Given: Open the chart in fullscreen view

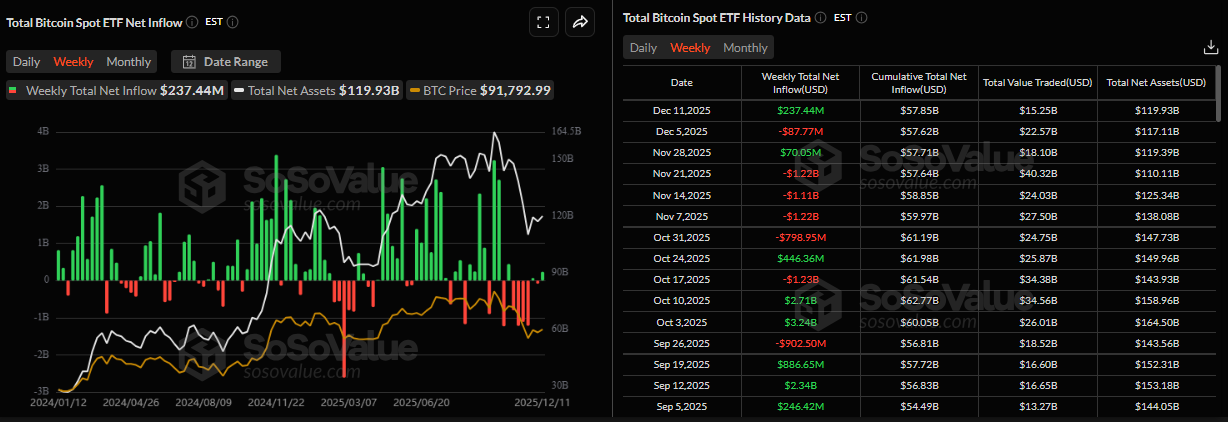Looking at the screenshot, I should [543, 22].
